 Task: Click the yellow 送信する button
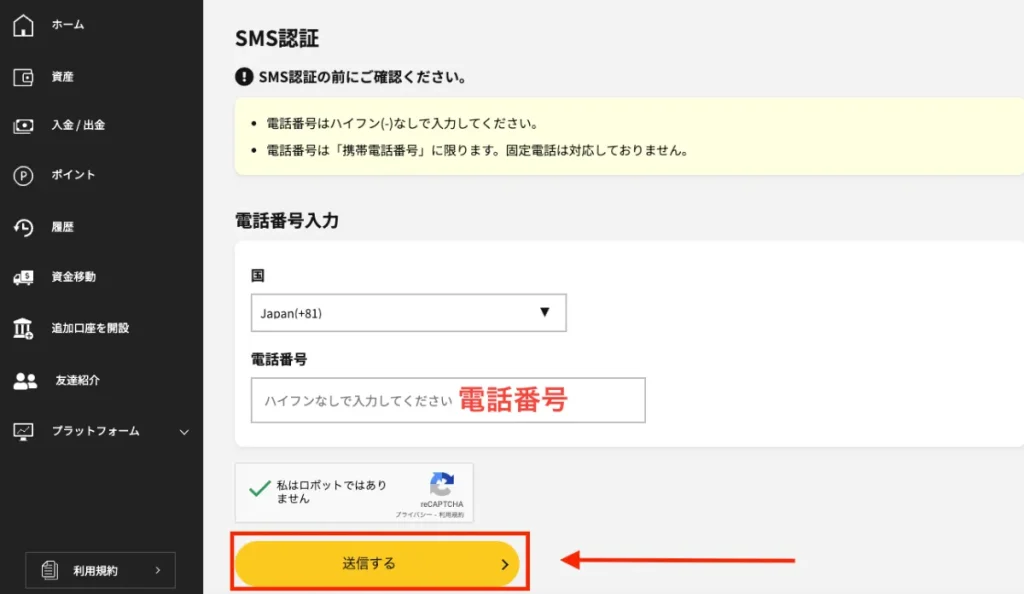pos(377,564)
